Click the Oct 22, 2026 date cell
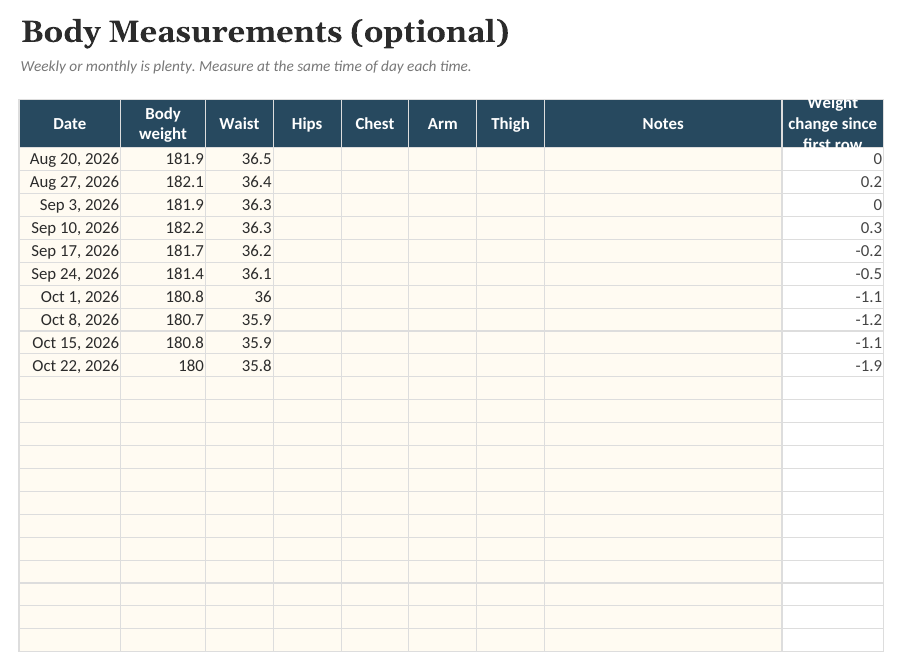 [x=70, y=366]
